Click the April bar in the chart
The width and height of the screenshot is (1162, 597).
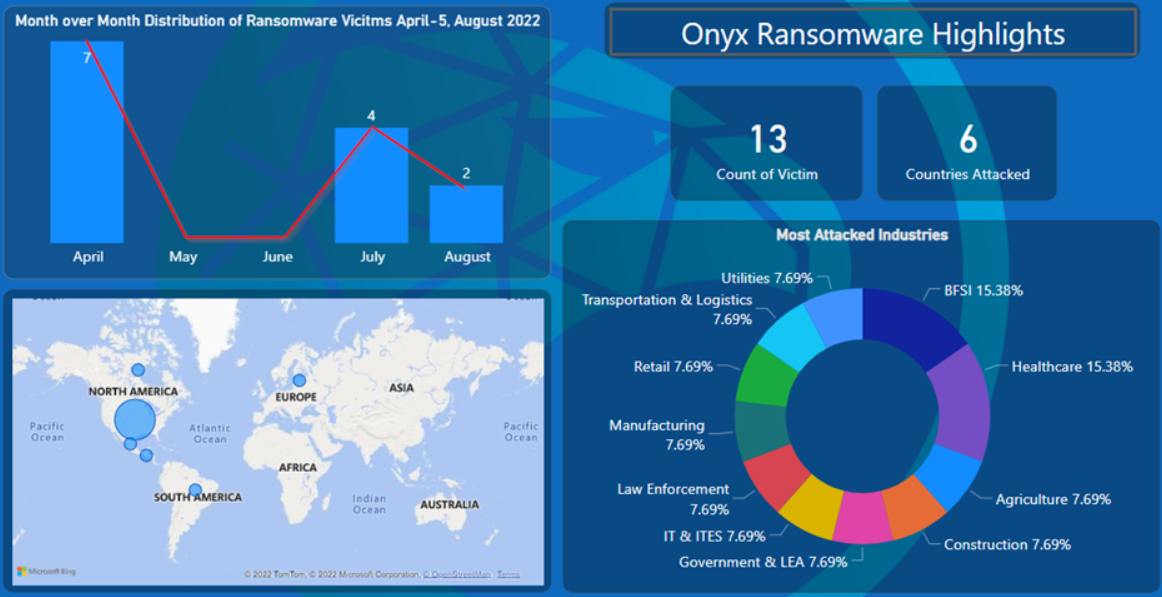pos(87,141)
